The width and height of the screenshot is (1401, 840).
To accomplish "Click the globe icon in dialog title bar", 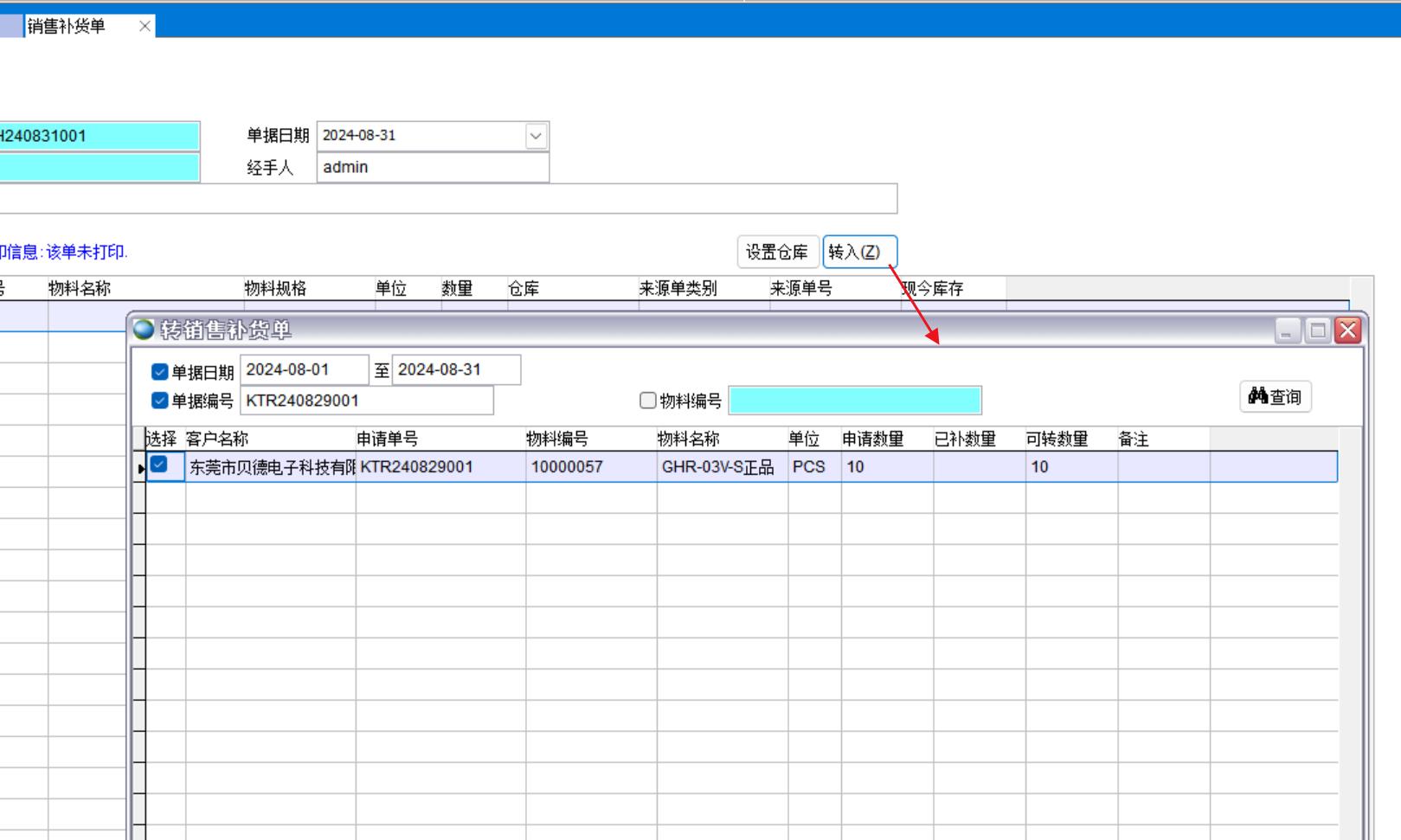I will click(x=144, y=330).
